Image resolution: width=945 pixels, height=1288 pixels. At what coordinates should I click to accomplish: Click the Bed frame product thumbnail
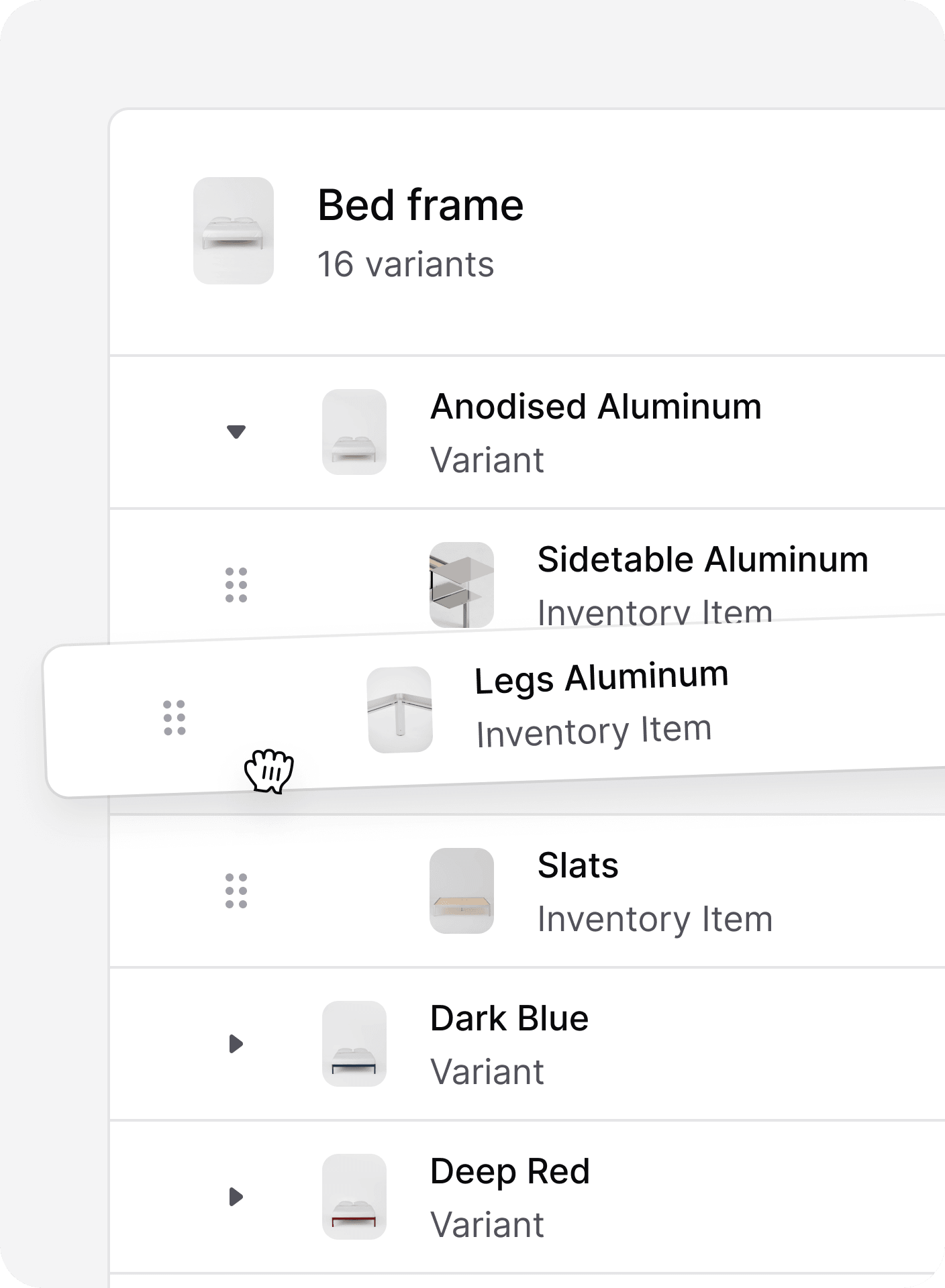tap(234, 231)
